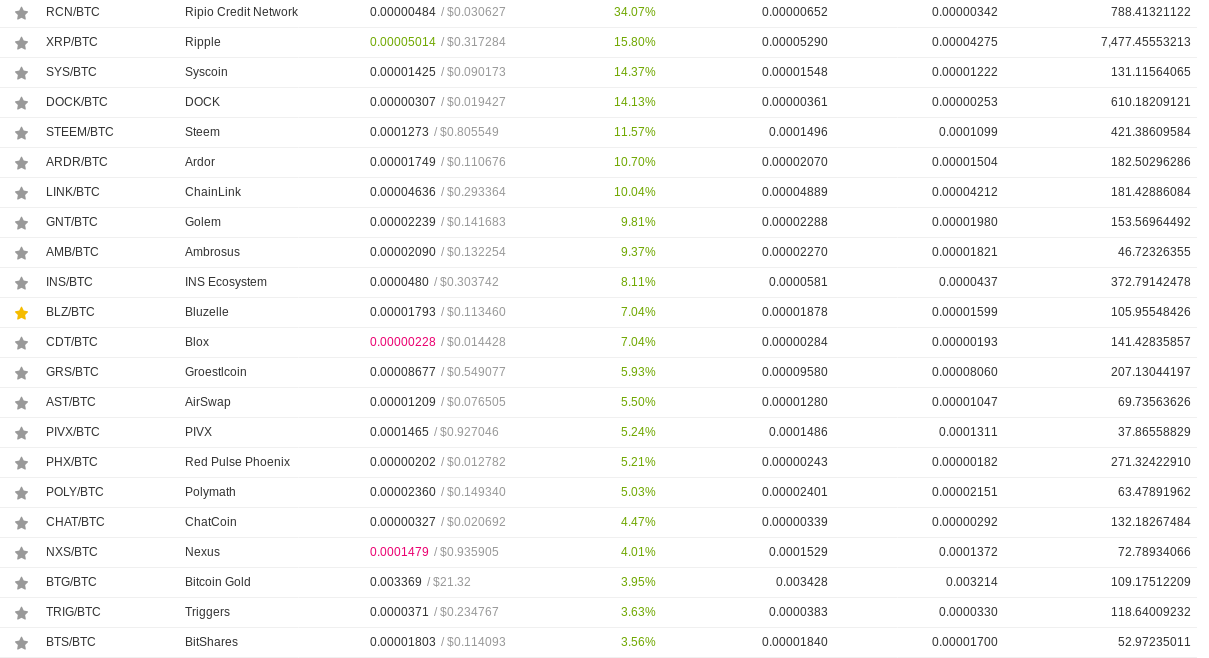Star the CDT/BTC row
Screen dimensions: 1209x658
pos(21,343)
